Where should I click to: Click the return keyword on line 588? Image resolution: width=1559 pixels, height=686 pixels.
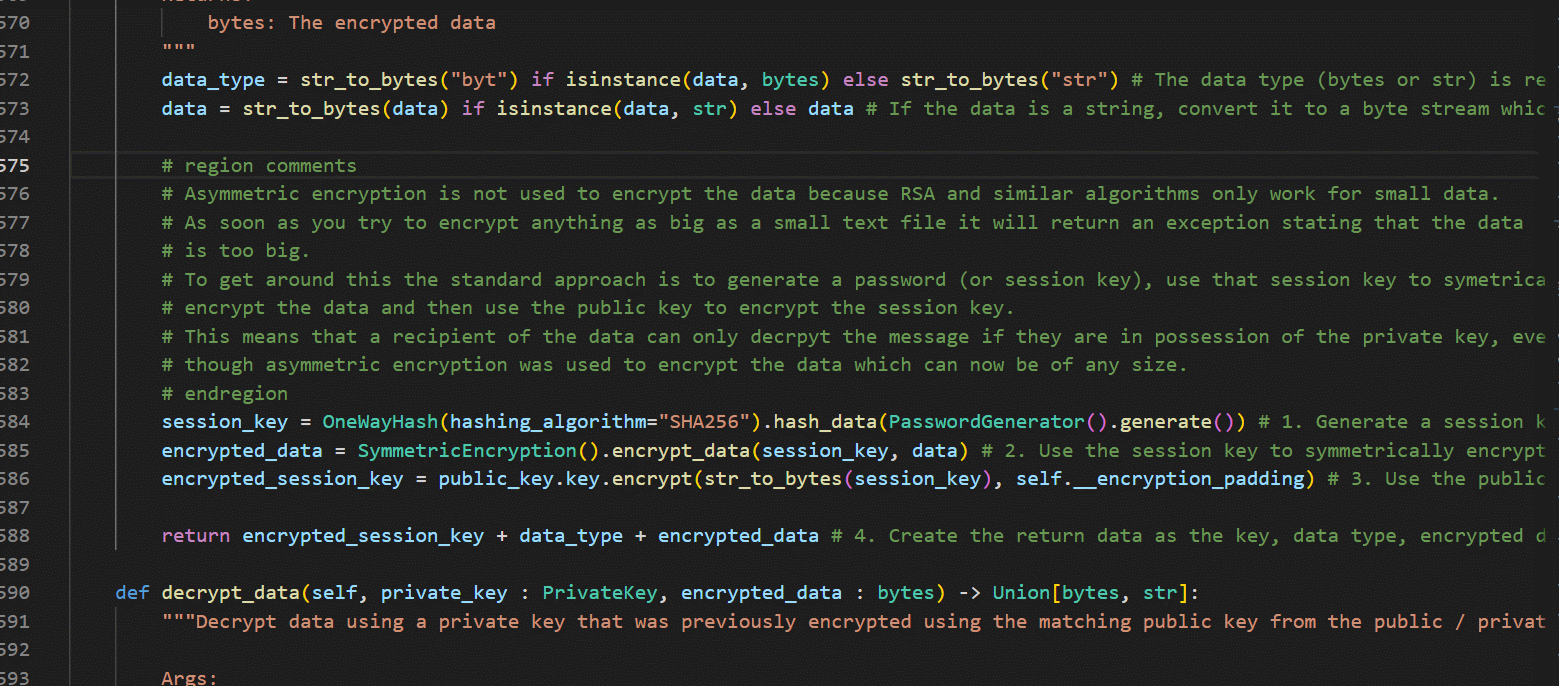click(195, 536)
